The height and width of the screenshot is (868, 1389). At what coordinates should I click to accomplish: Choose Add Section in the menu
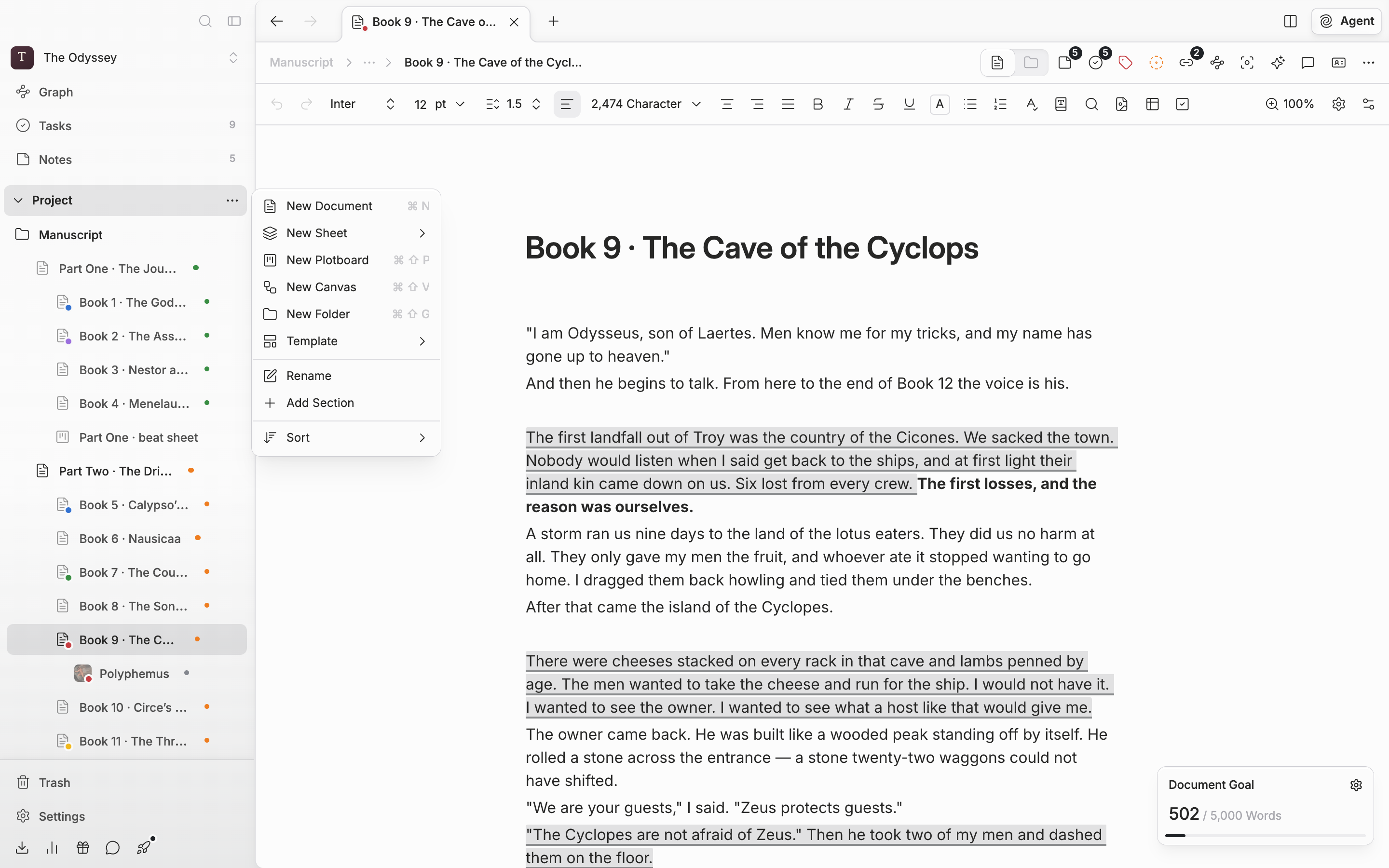click(346, 403)
